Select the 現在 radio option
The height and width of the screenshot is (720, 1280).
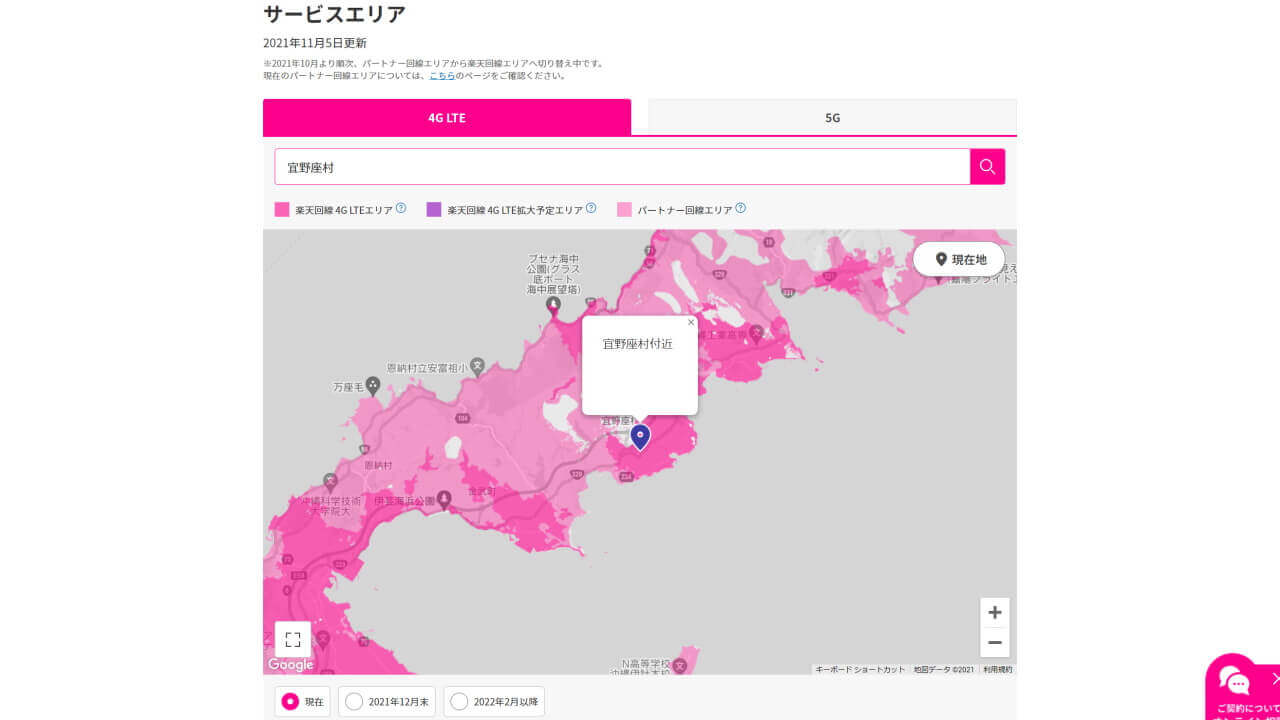[291, 701]
